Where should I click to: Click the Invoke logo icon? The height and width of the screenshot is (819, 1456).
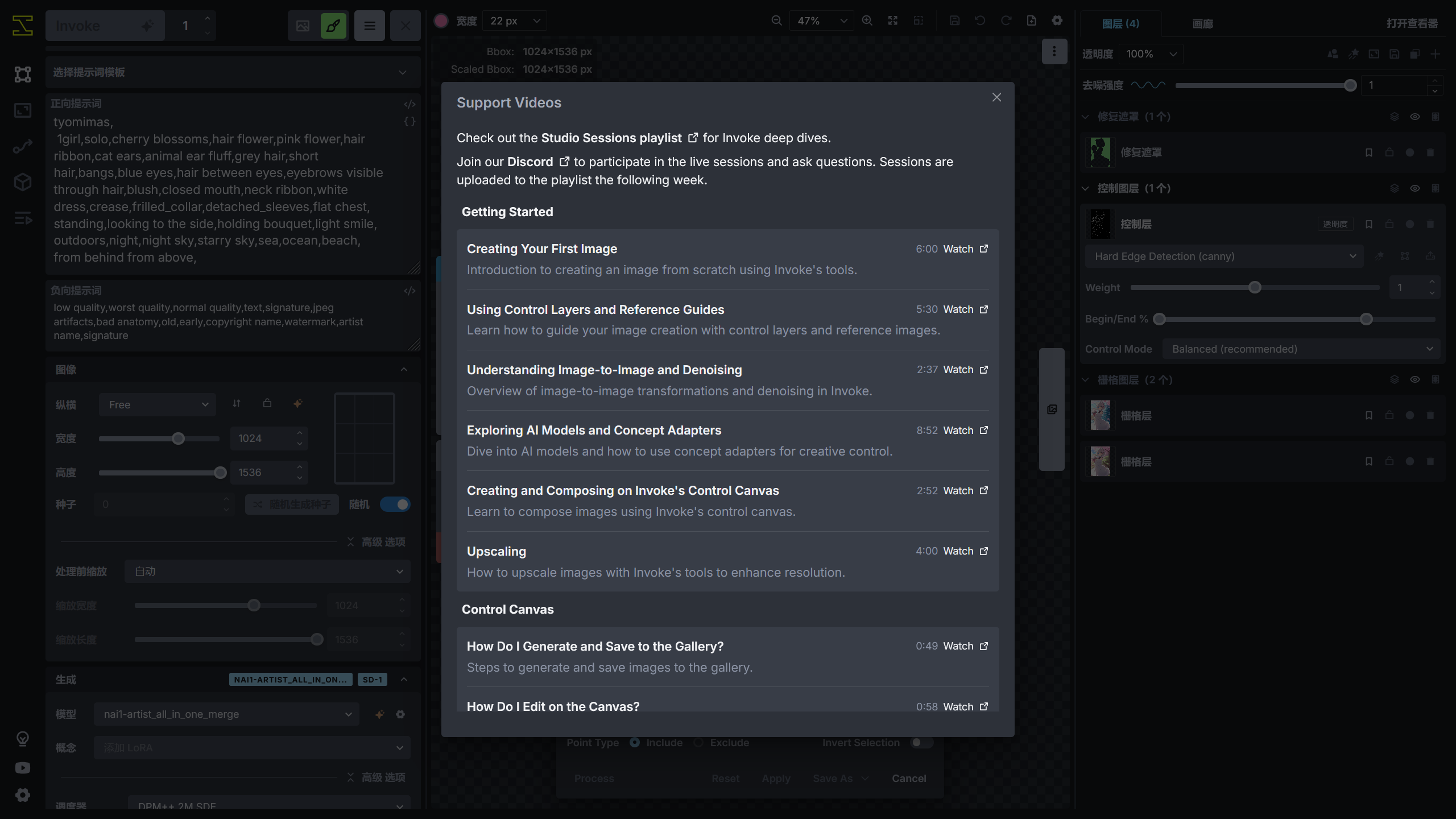(x=23, y=26)
